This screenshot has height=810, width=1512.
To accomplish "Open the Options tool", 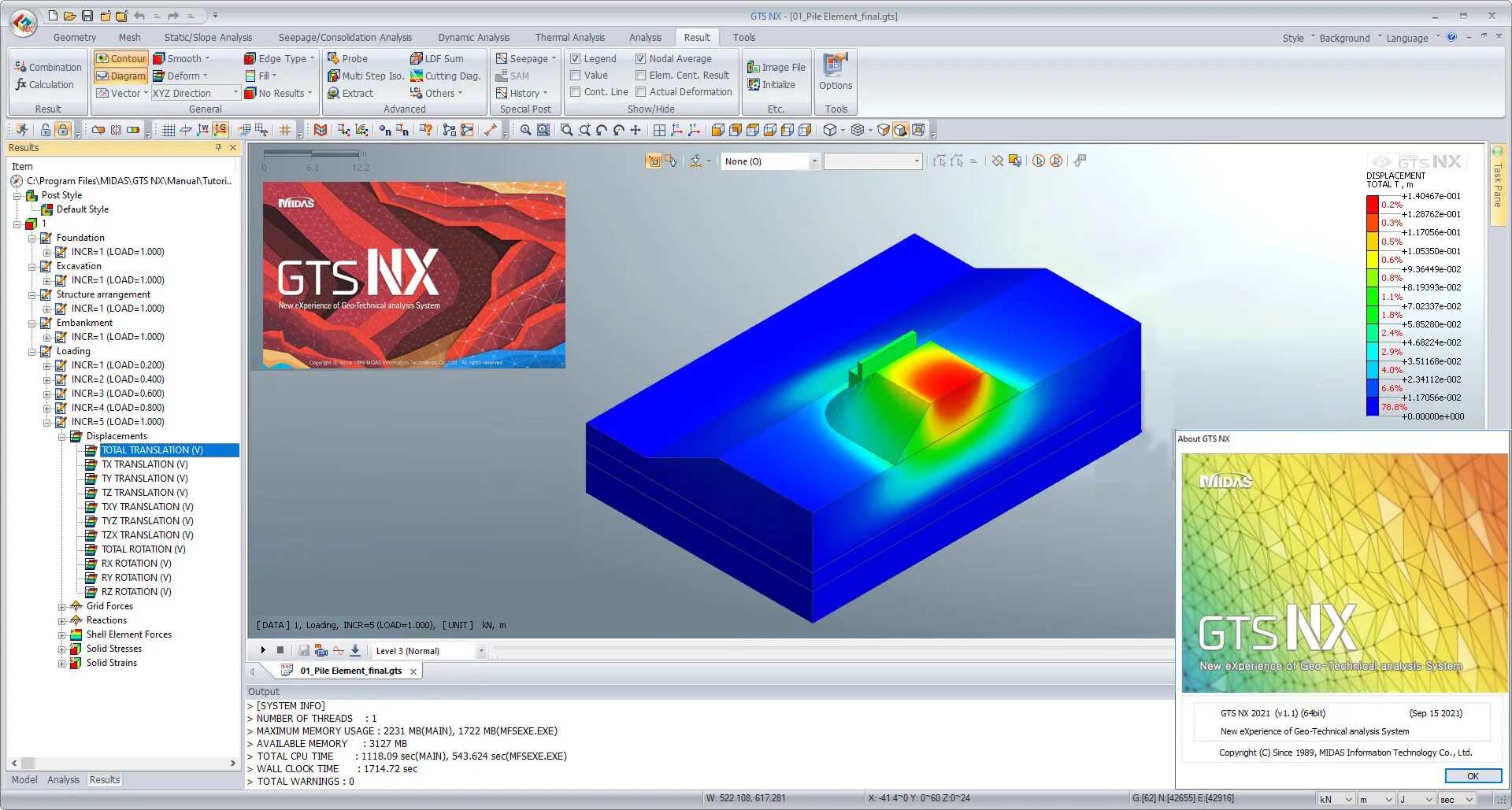I will 836,72.
